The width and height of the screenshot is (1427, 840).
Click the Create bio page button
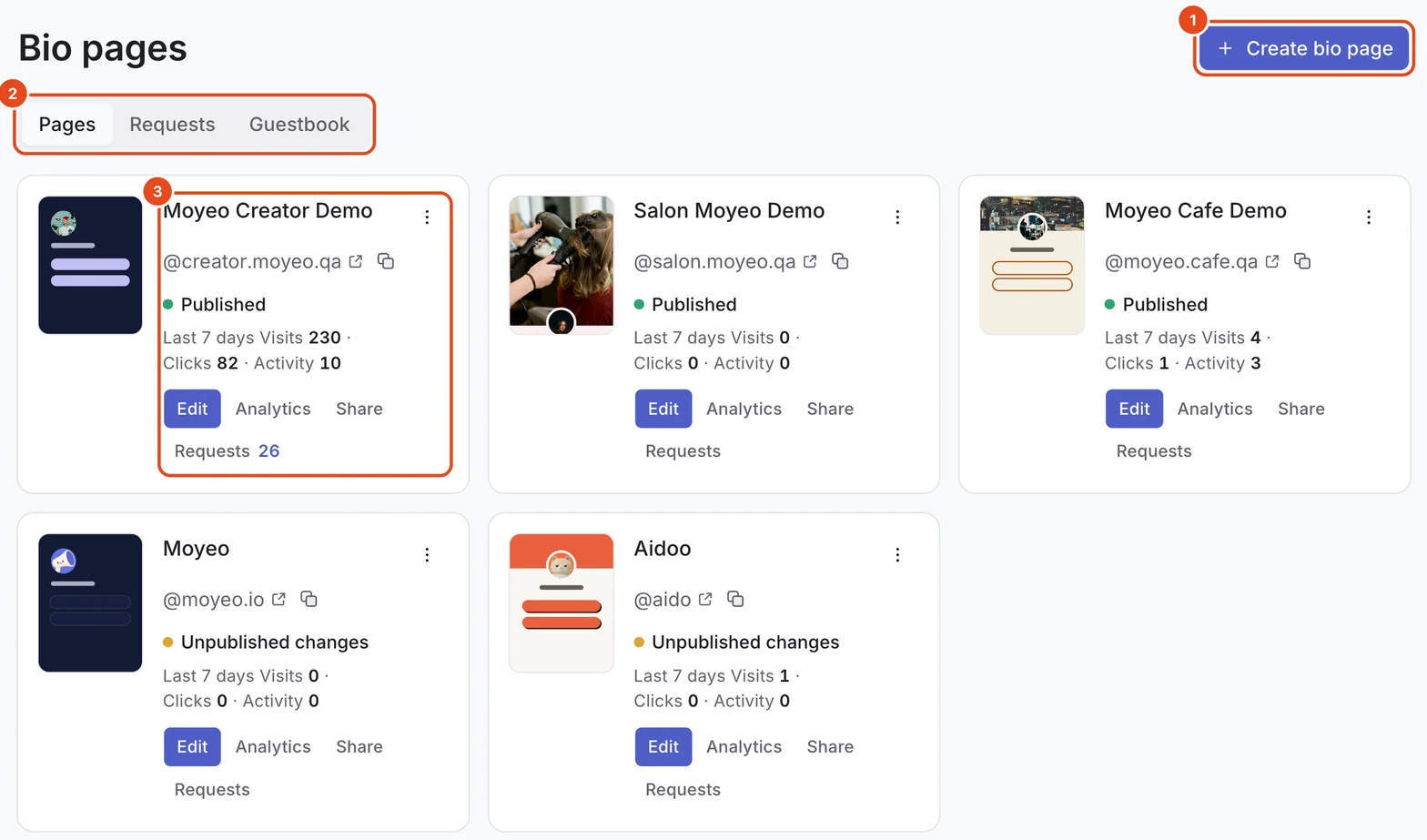click(x=1304, y=48)
